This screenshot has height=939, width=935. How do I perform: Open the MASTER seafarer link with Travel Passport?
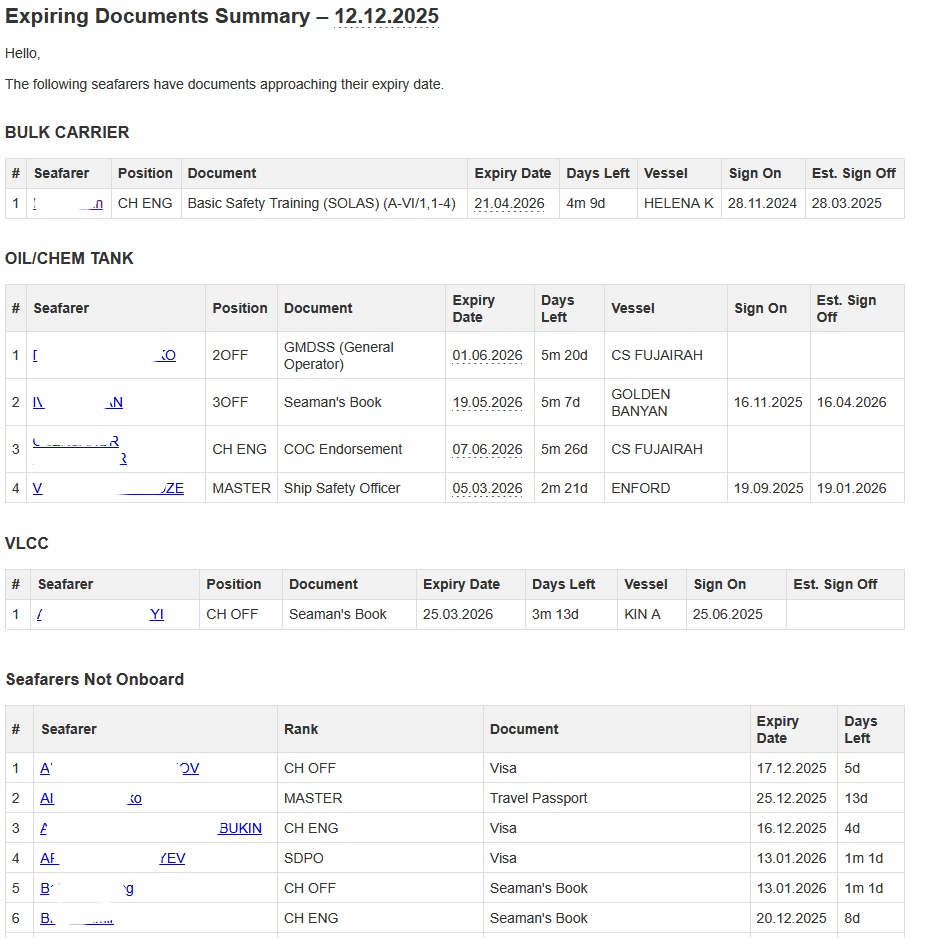[91, 799]
